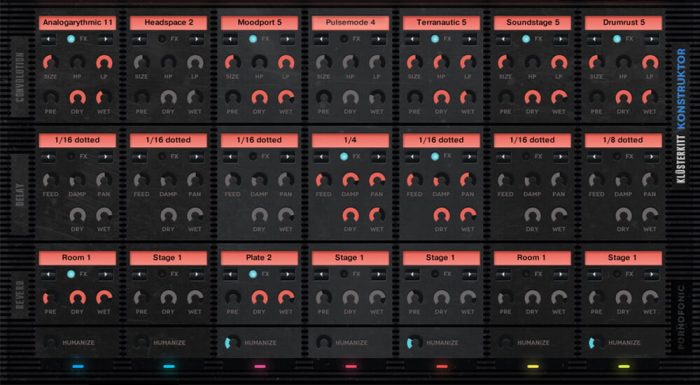Enable the FX toggle for Headspace 2 convolution

click(x=162, y=39)
